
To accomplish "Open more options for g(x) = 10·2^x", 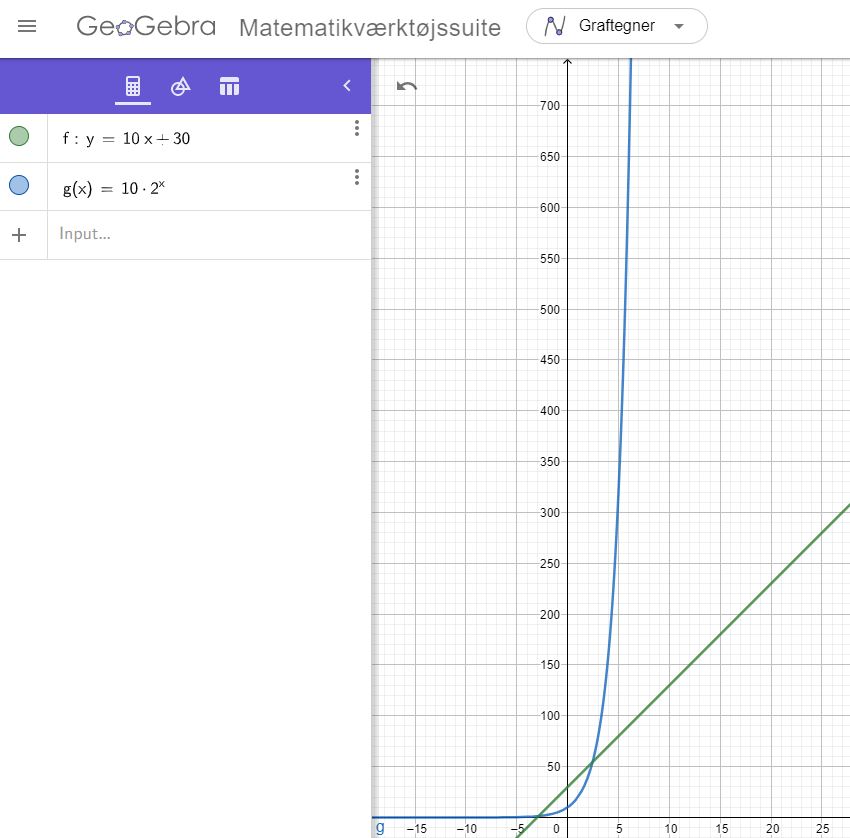I will click(357, 177).
